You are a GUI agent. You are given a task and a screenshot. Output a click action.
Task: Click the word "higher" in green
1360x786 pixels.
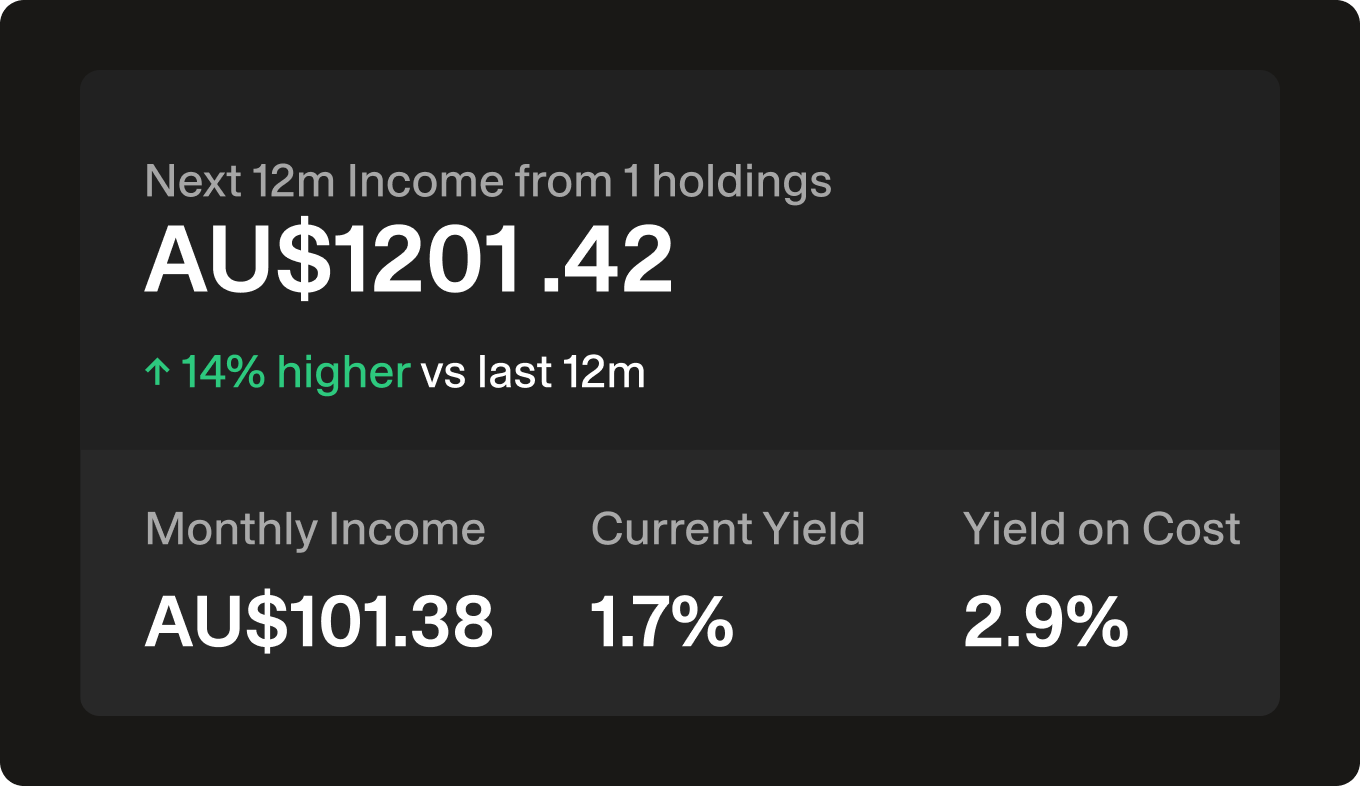343,373
